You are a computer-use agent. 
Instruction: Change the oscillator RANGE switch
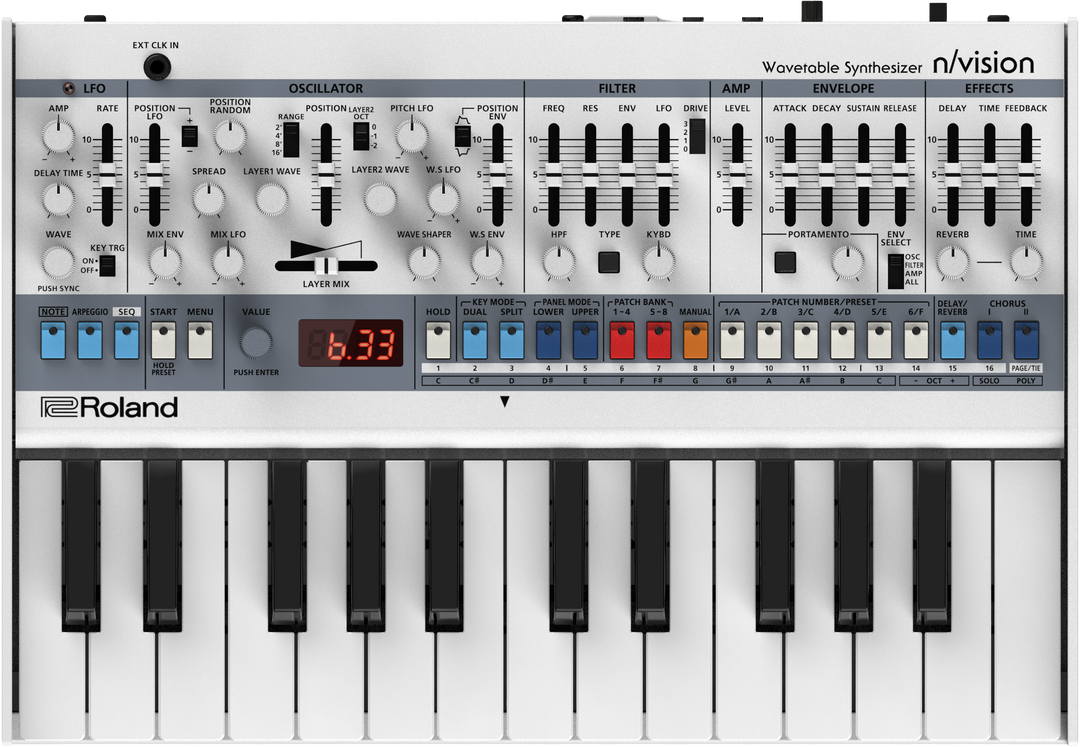click(291, 139)
